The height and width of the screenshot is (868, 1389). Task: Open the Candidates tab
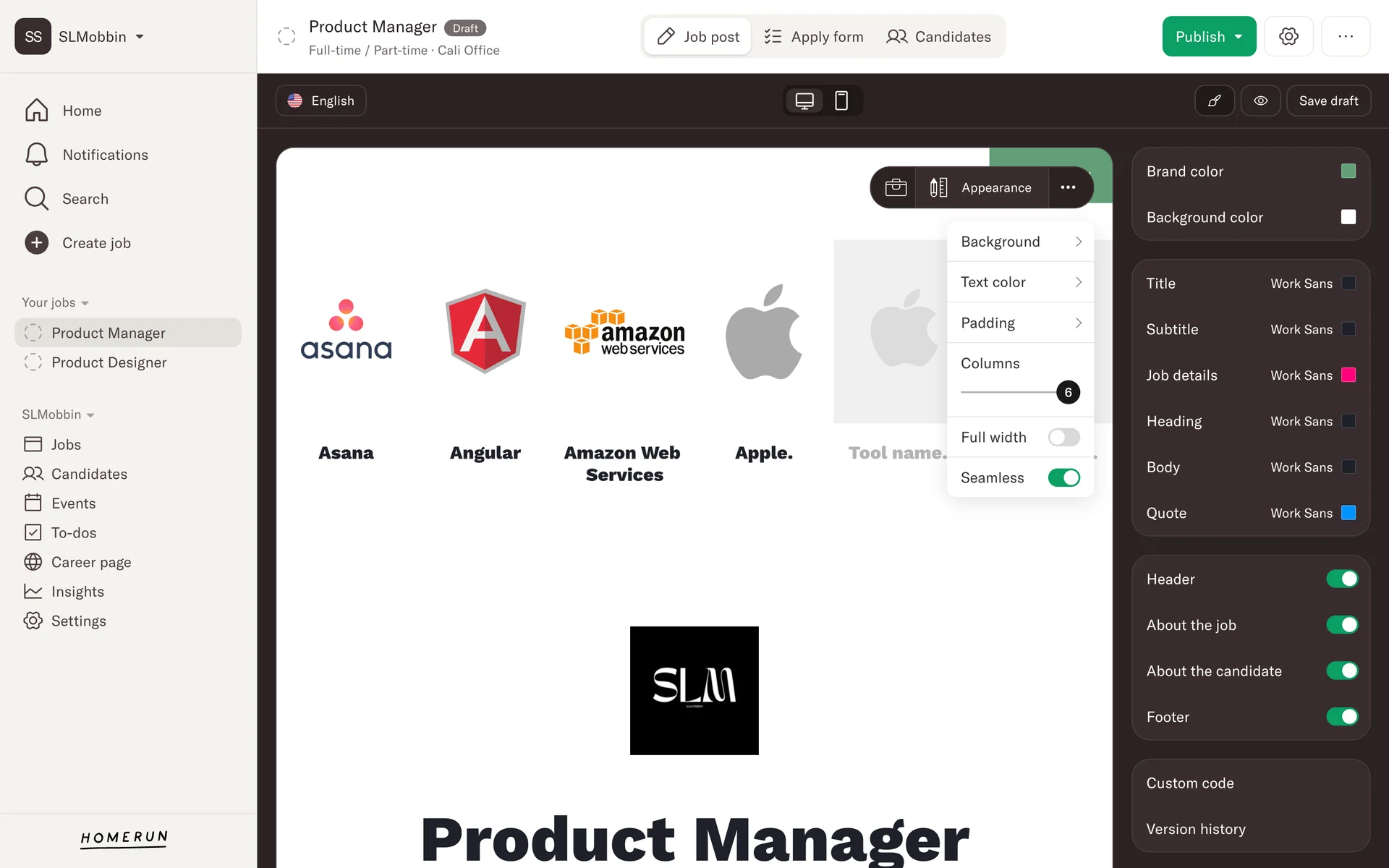point(938,36)
